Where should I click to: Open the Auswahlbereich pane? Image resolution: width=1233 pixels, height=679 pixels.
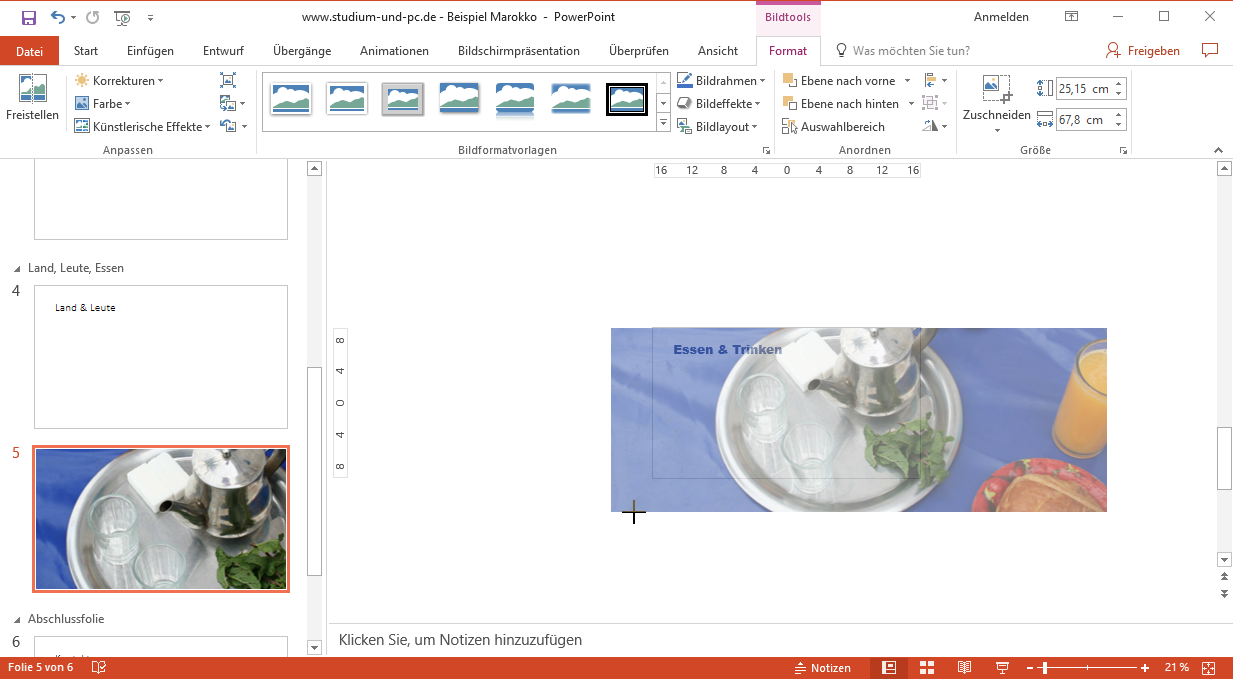834,127
